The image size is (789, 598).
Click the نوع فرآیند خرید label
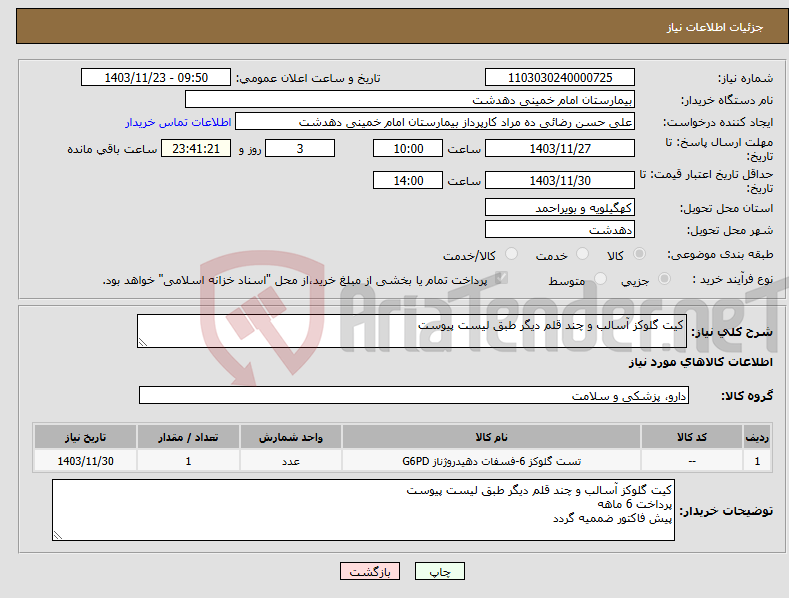[733, 279]
